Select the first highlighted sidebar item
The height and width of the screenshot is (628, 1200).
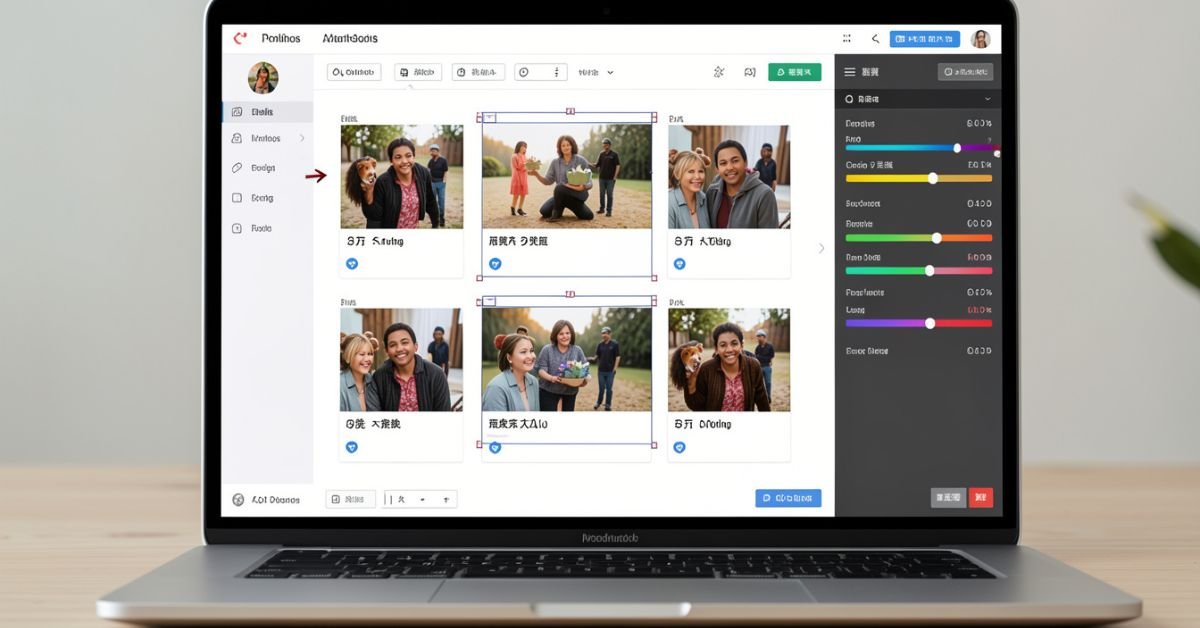coord(266,112)
